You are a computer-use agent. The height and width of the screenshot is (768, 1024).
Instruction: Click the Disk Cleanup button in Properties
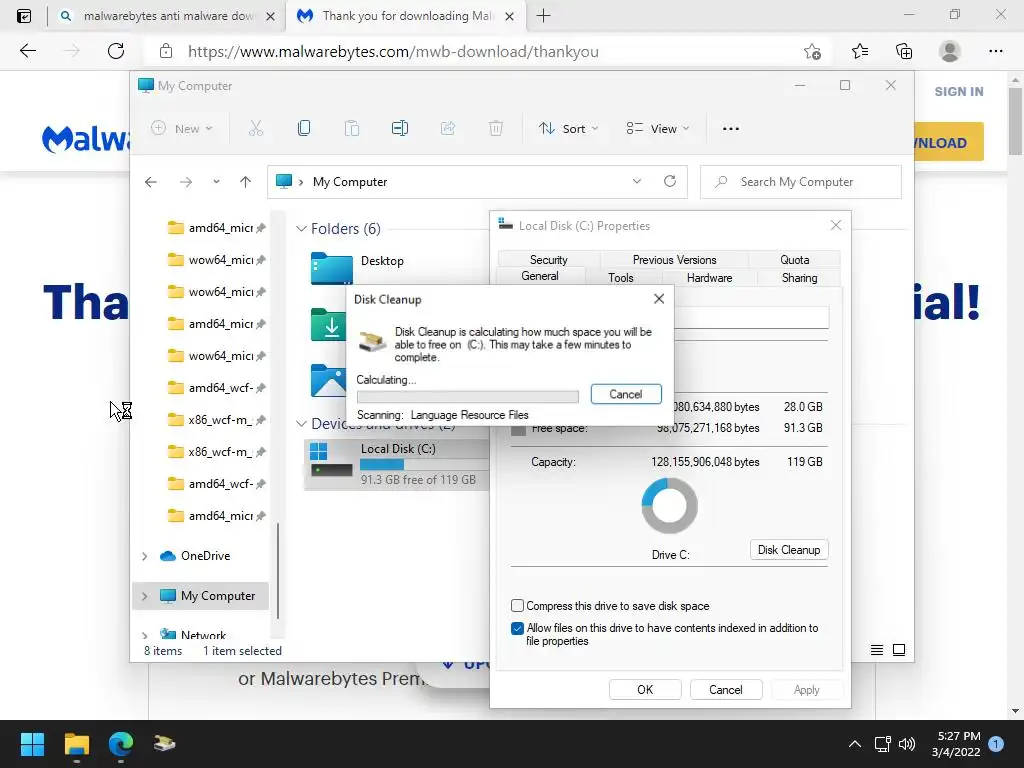(789, 550)
